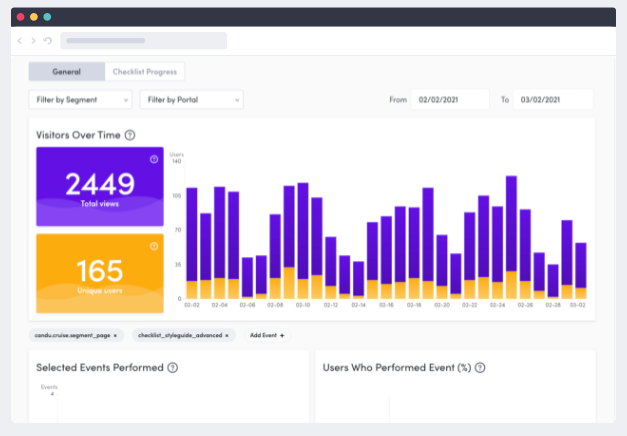
Task: Remove the candu.cruise.segment_page event tag
Action: pos(115,335)
